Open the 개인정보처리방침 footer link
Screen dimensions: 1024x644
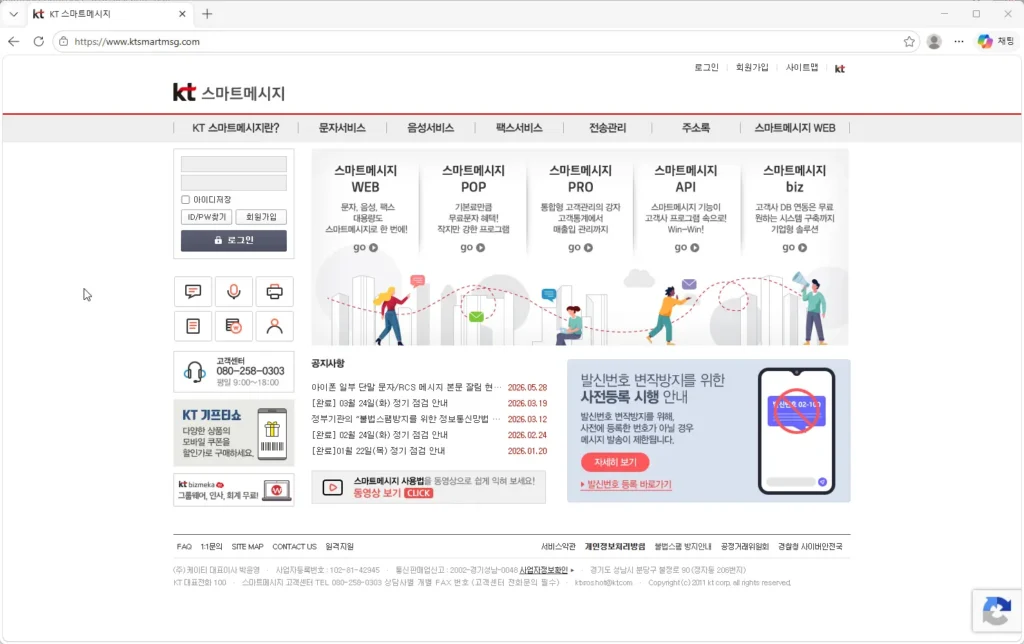tap(615, 547)
